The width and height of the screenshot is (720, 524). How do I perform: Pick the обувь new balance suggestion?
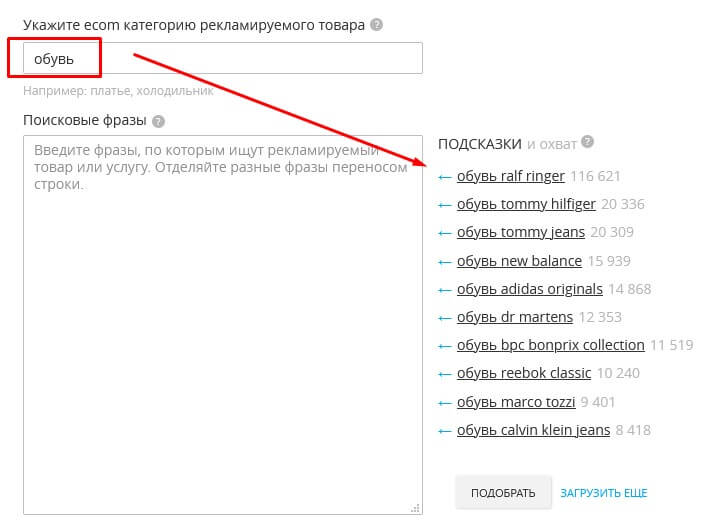(x=519, y=261)
